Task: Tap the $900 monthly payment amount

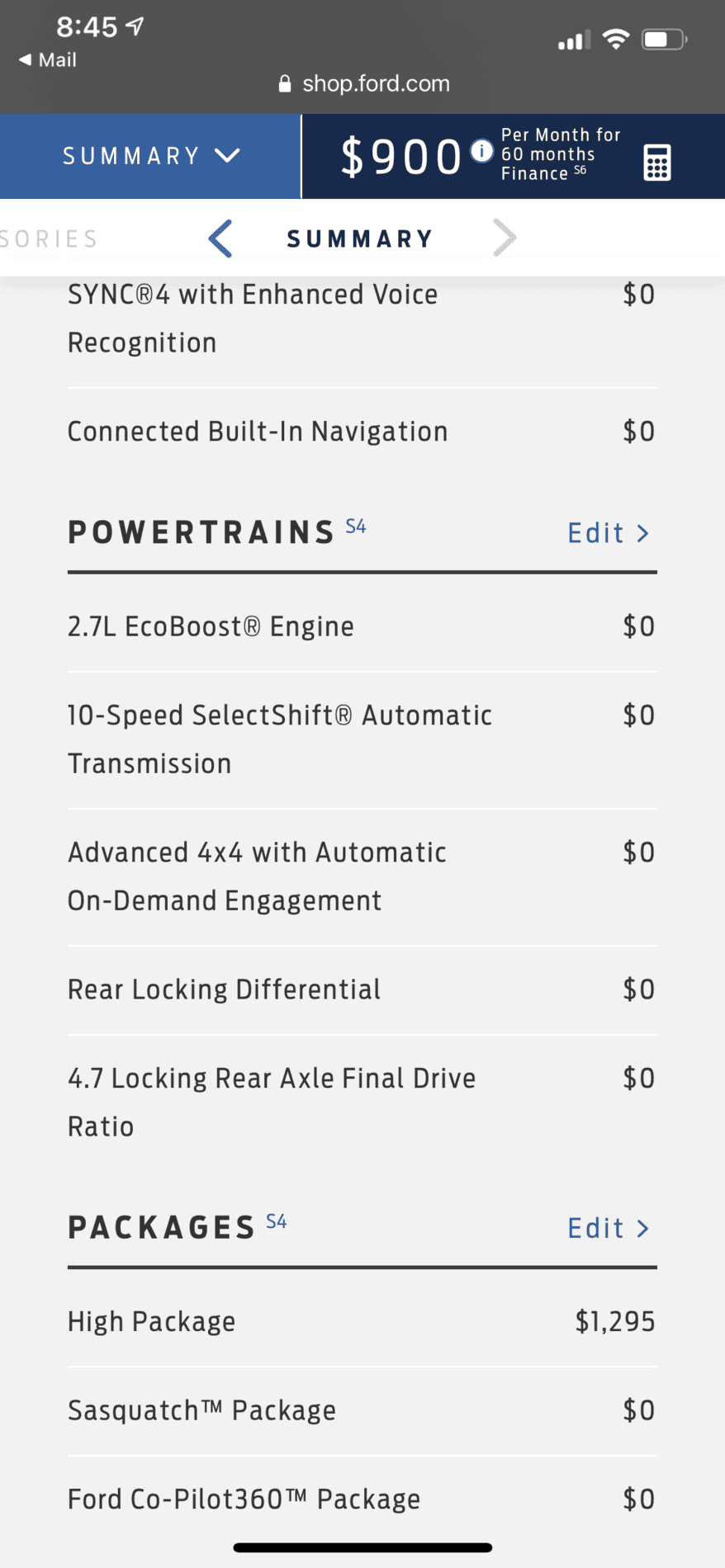Action: pyautogui.click(x=400, y=157)
